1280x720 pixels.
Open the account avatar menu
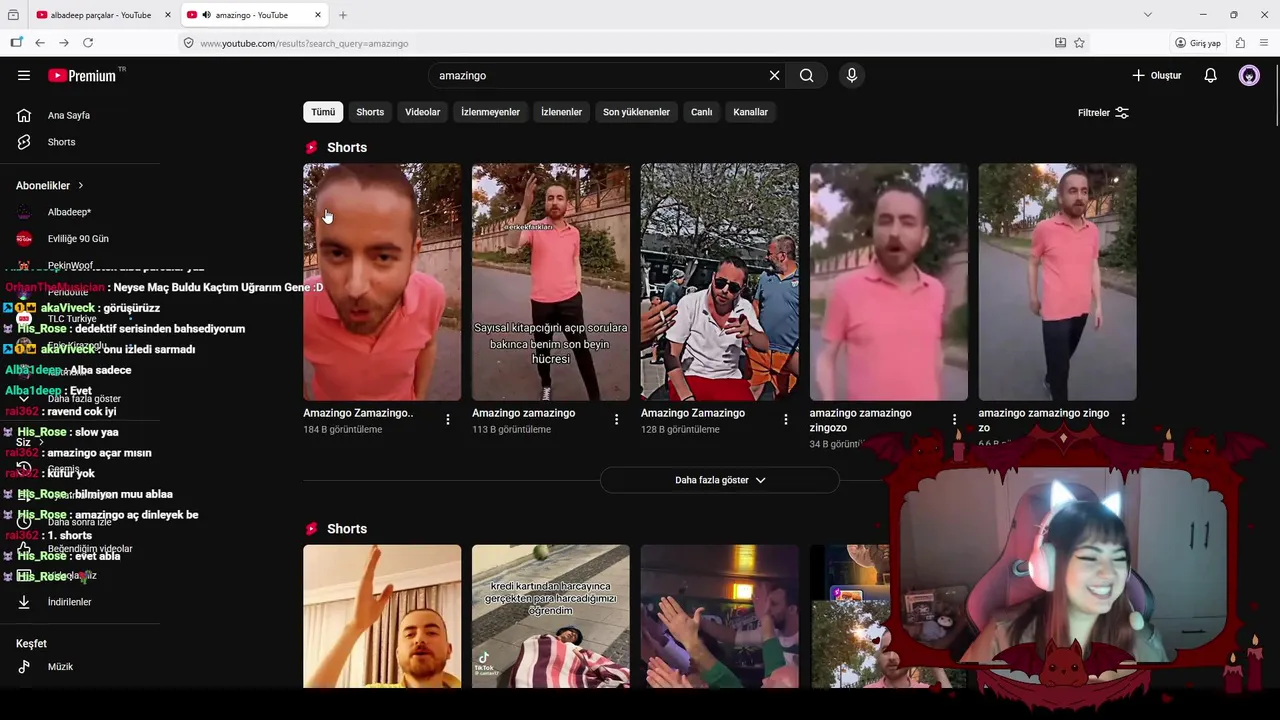(x=1249, y=75)
